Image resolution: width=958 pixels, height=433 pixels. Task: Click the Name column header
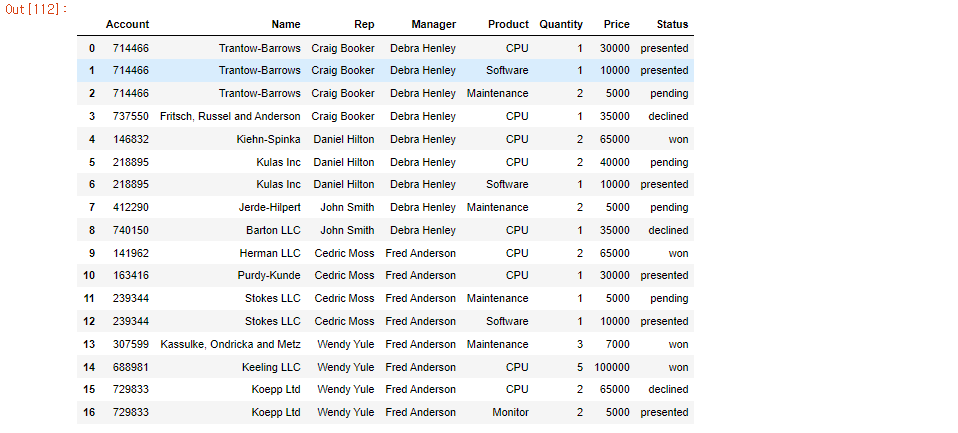point(286,24)
